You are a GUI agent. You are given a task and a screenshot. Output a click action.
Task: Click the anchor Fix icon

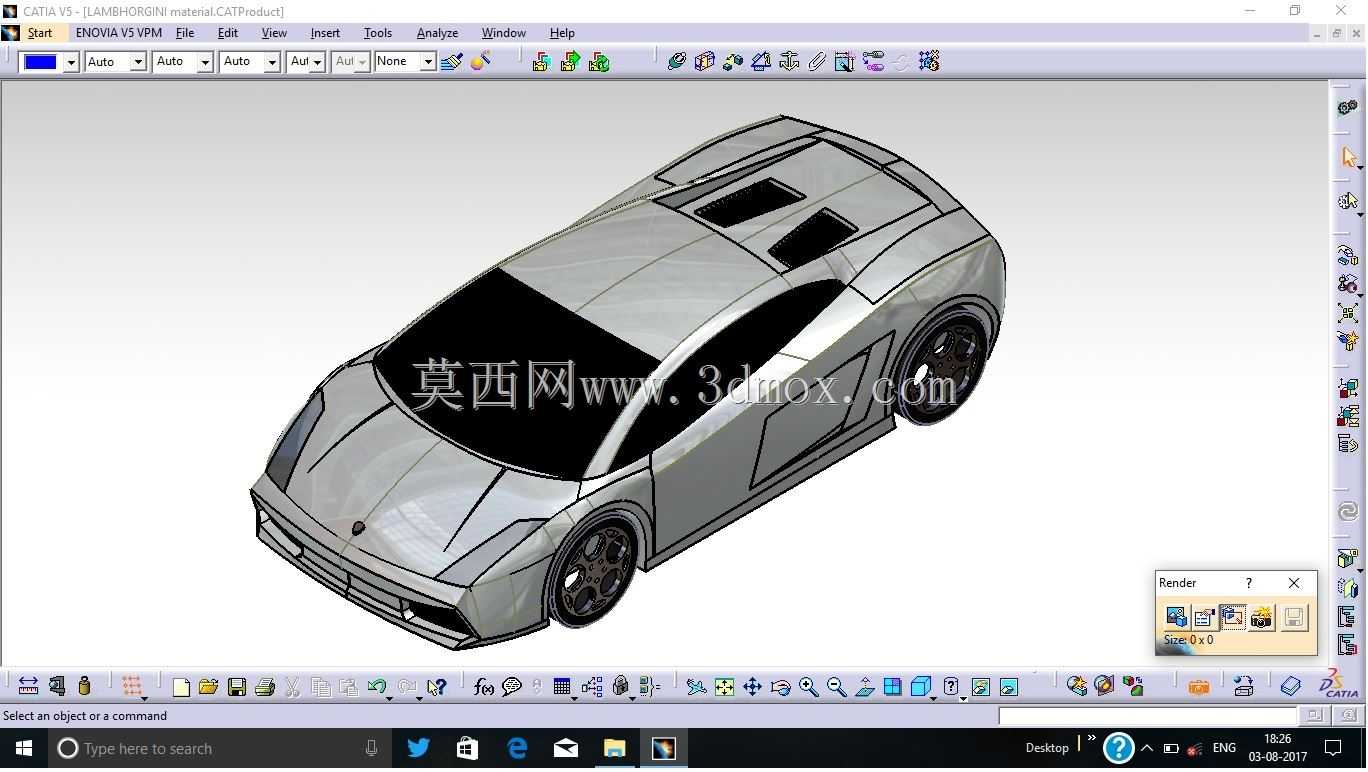point(789,62)
